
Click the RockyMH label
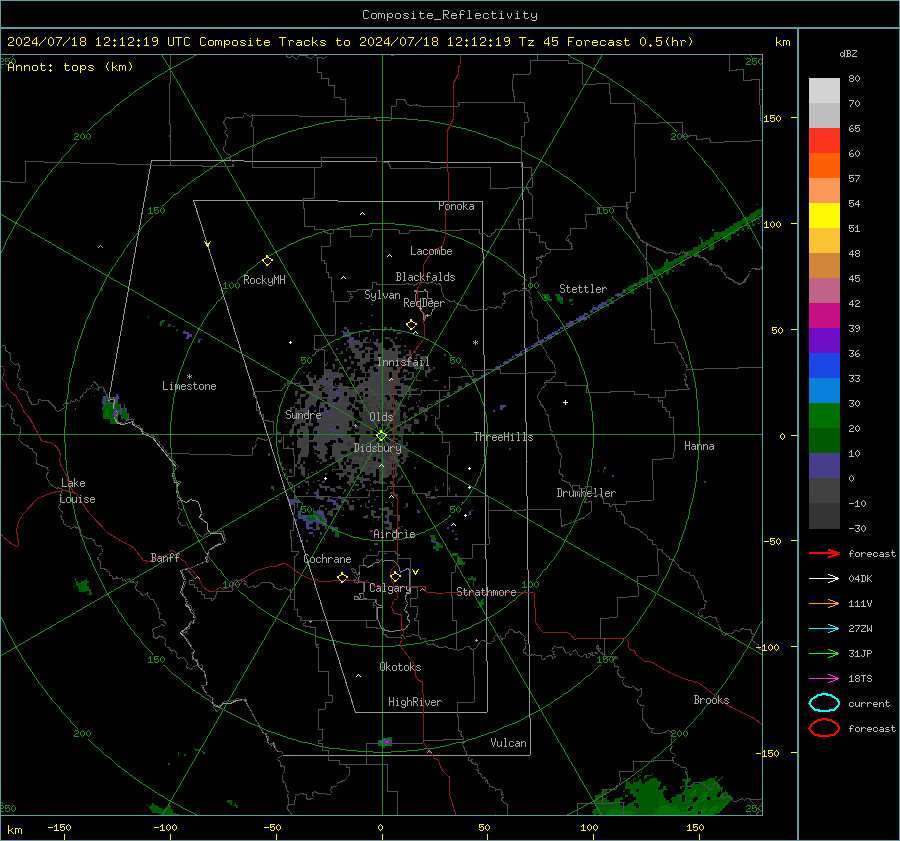click(x=264, y=280)
